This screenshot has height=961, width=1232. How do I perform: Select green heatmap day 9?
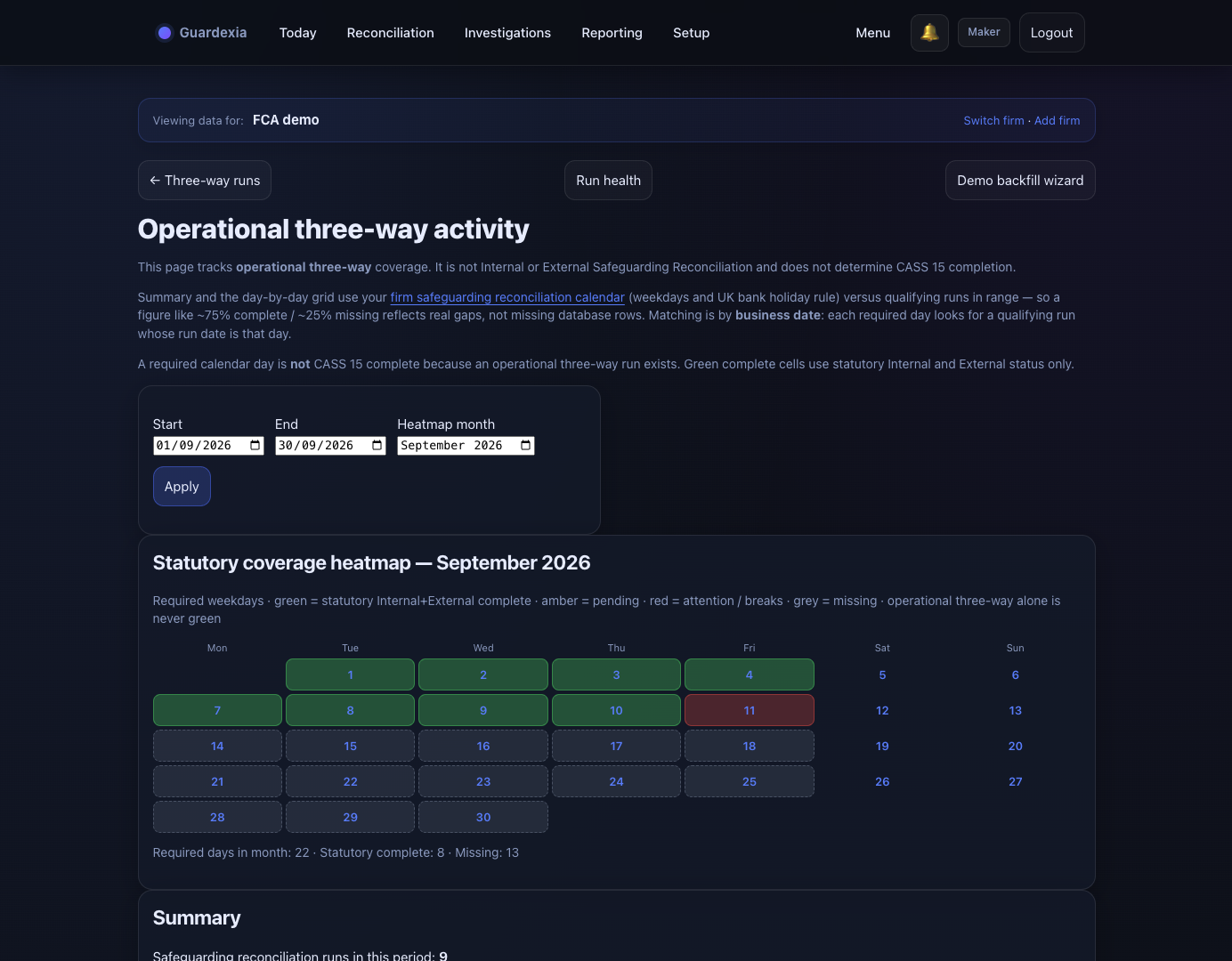tap(483, 710)
